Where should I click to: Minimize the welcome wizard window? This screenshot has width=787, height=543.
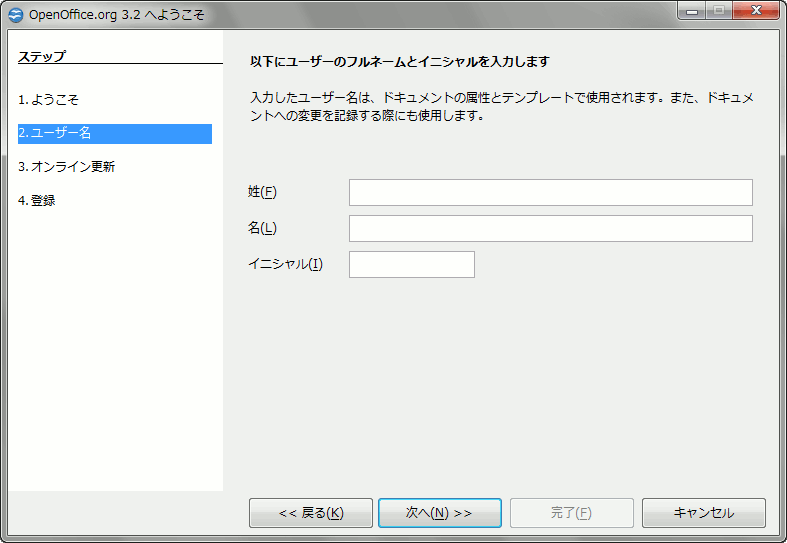tap(692, 11)
